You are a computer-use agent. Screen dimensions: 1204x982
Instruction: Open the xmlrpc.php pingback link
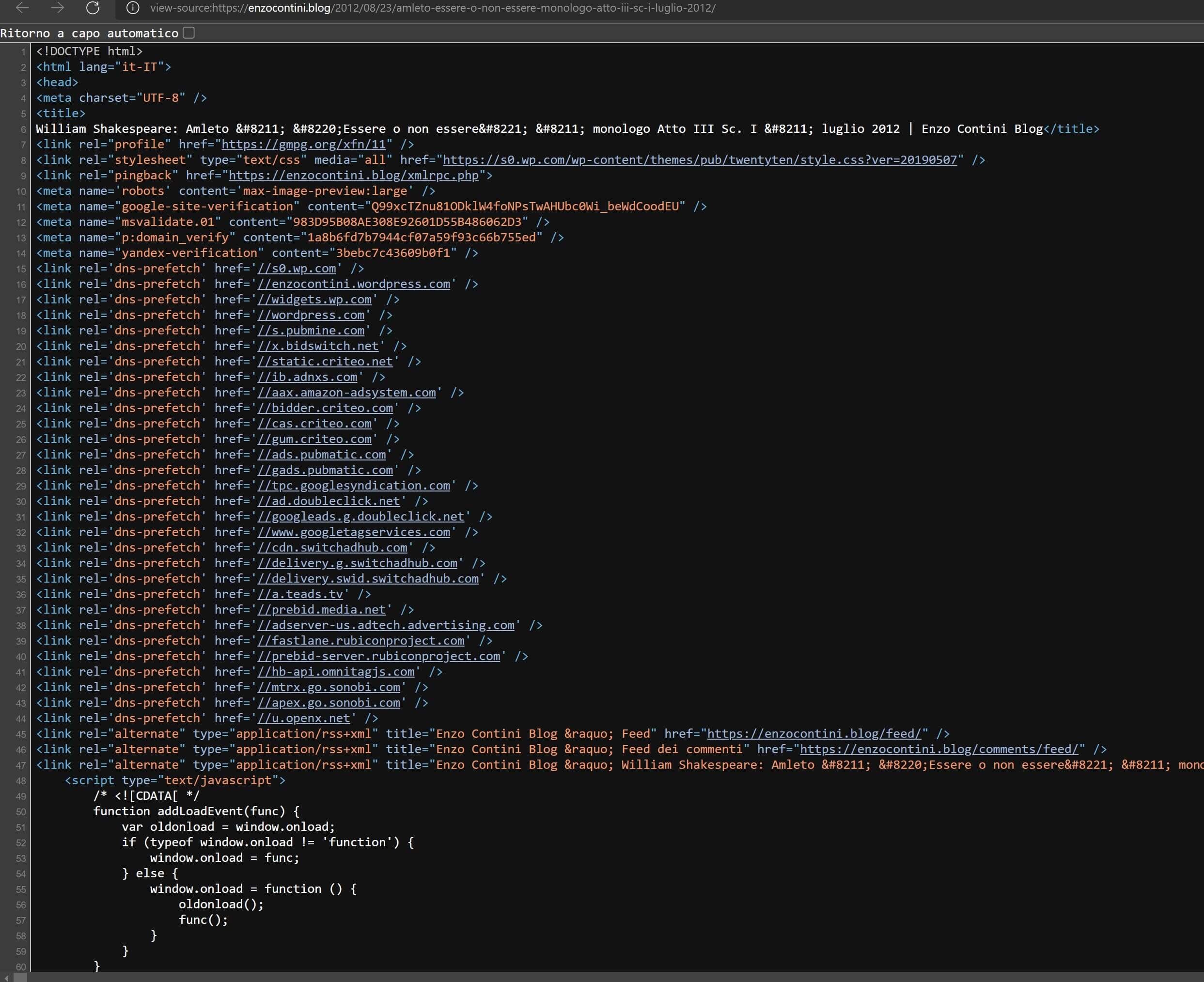(x=354, y=175)
